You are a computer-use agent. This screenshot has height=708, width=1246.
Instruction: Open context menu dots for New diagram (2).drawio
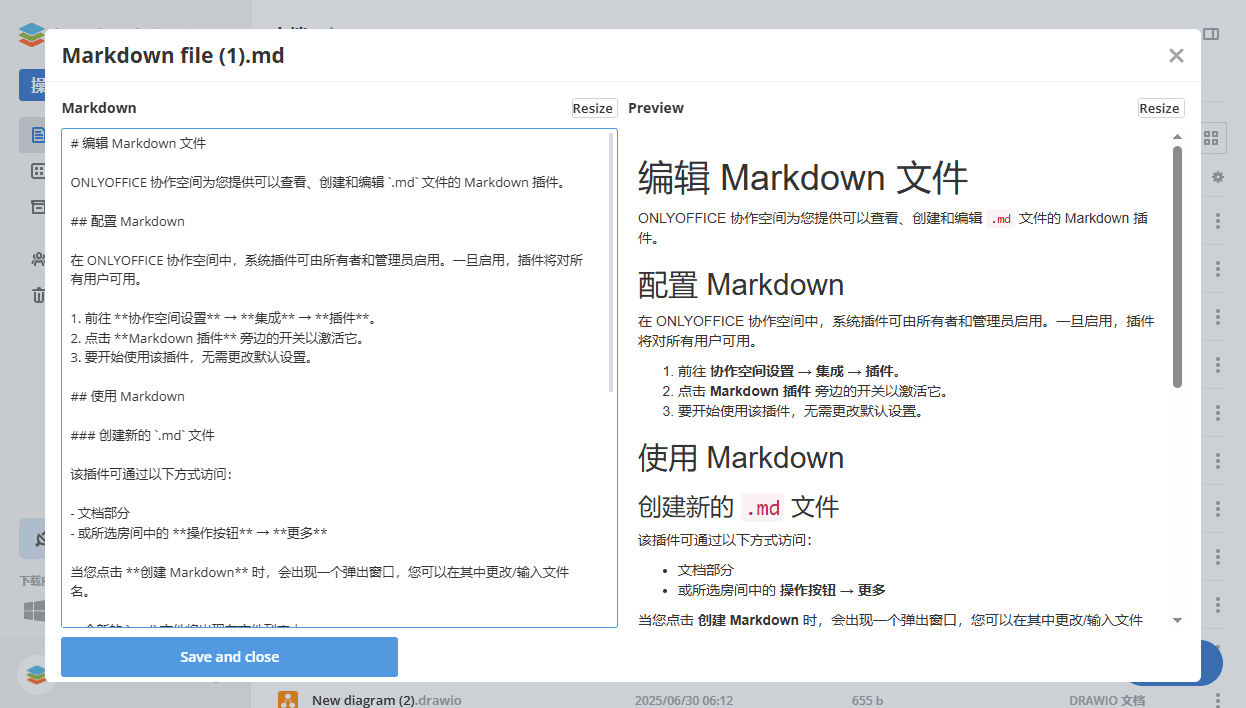[x=1217, y=700]
